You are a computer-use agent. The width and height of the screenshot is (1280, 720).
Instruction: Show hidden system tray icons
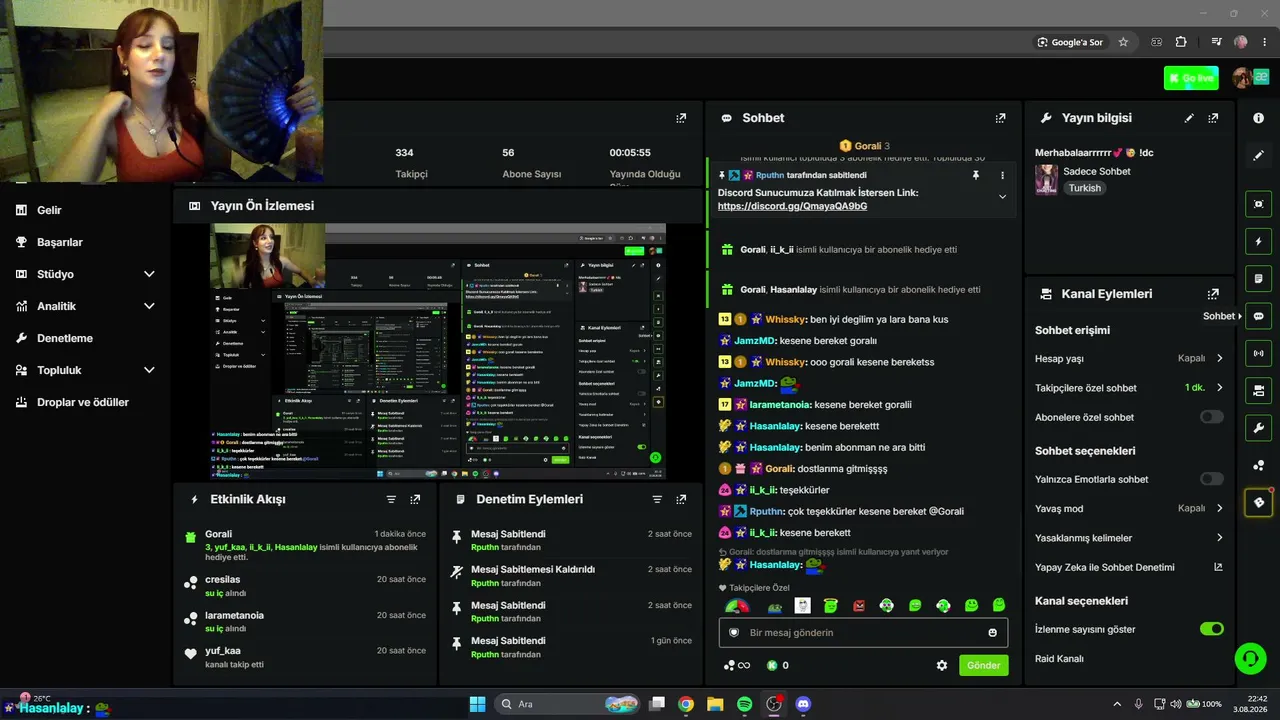[1117, 704]
